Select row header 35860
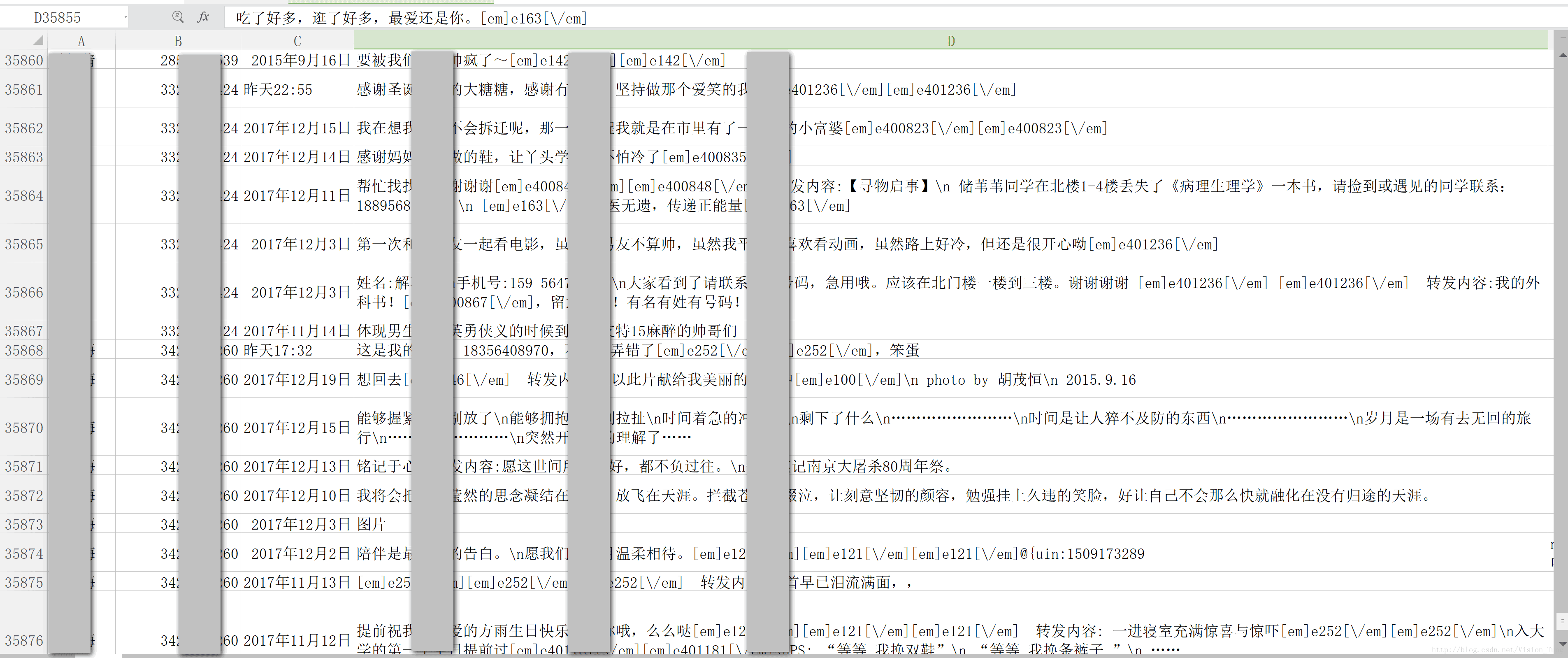1568x658 pixels. tap(24, 60)
